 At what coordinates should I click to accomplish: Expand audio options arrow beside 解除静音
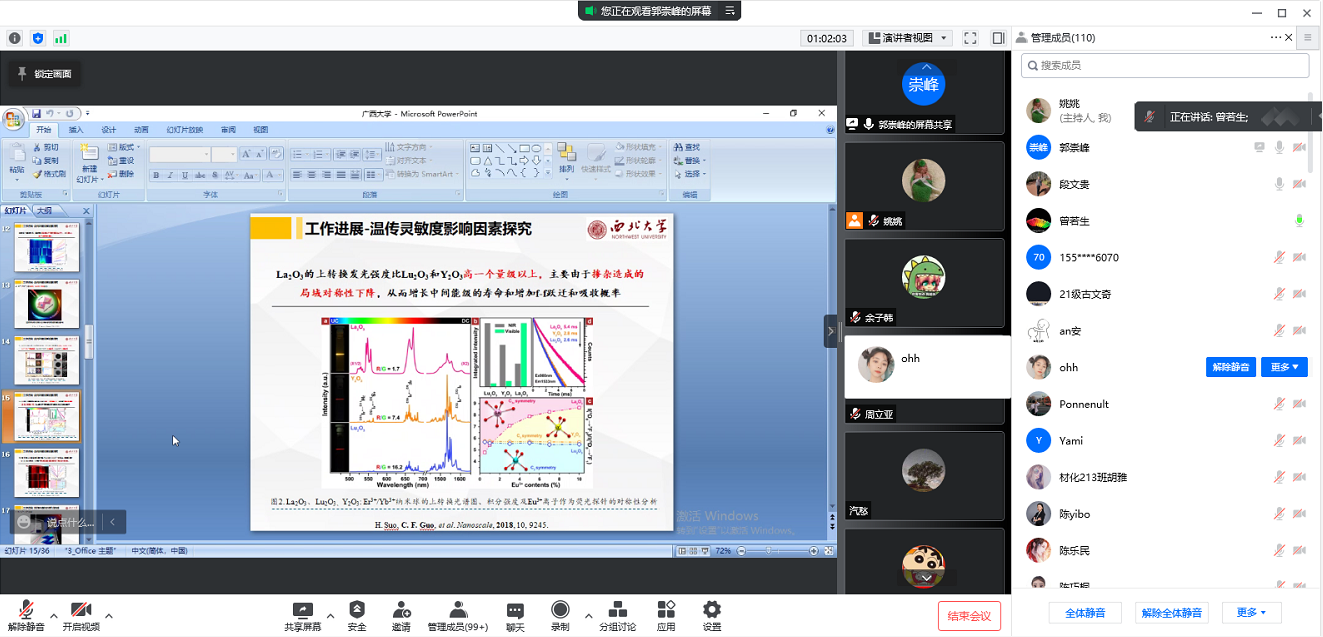[52, 615]
